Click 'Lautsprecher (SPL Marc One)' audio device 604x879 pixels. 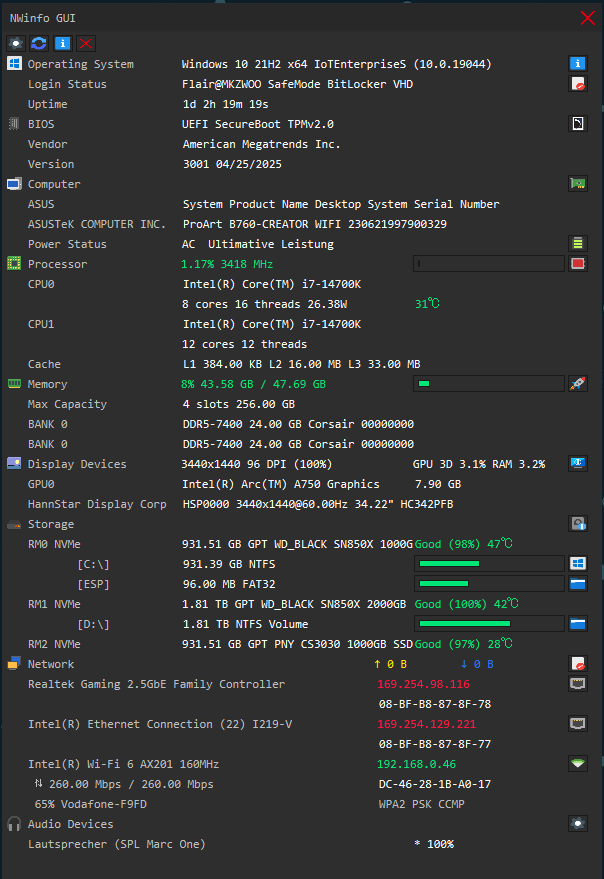tap(117, 844)
